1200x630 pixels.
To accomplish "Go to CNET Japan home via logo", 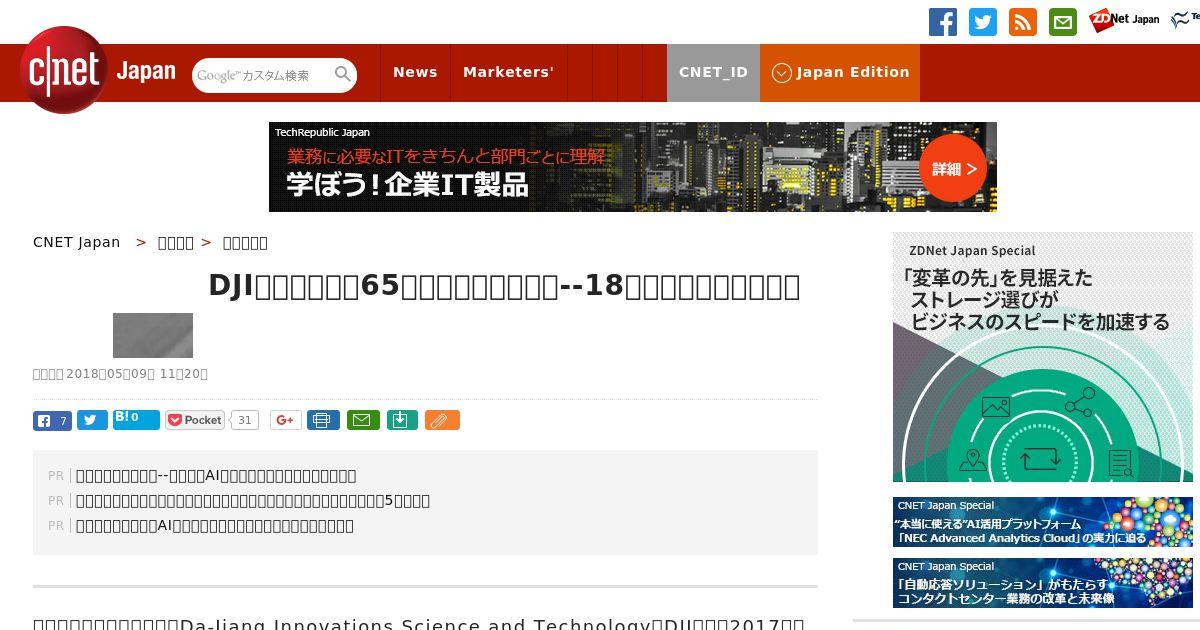I will pos(98,70).
